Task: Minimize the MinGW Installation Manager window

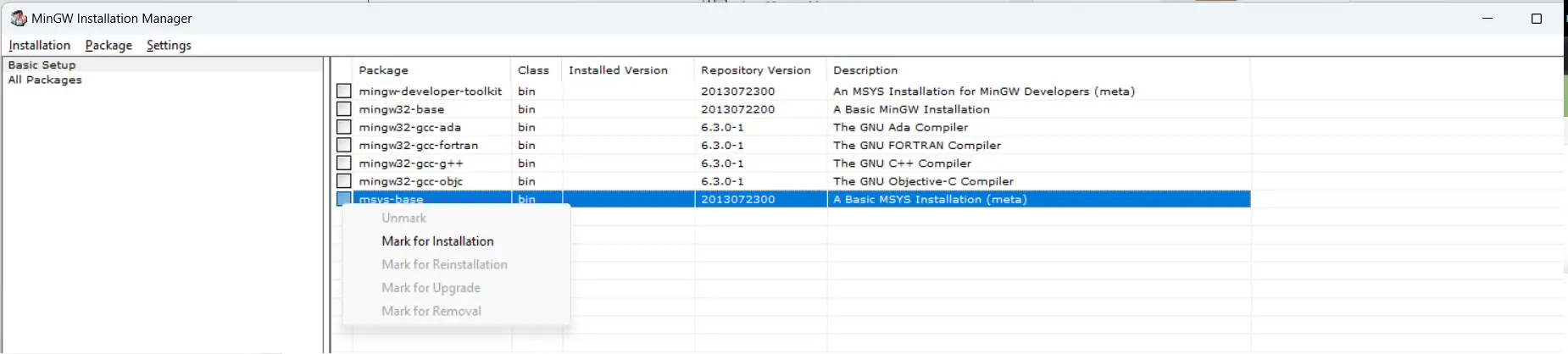Action: click(1487, 19)
